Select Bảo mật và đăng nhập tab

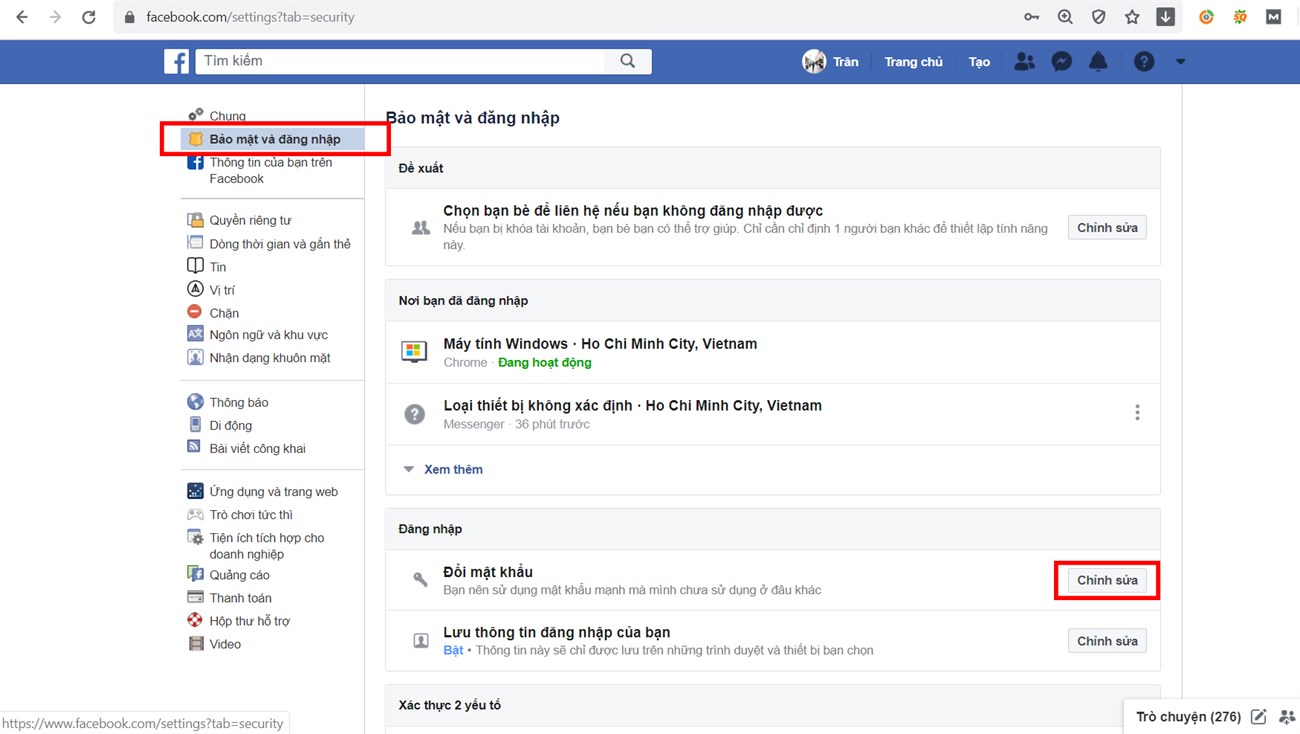point(273,139)
